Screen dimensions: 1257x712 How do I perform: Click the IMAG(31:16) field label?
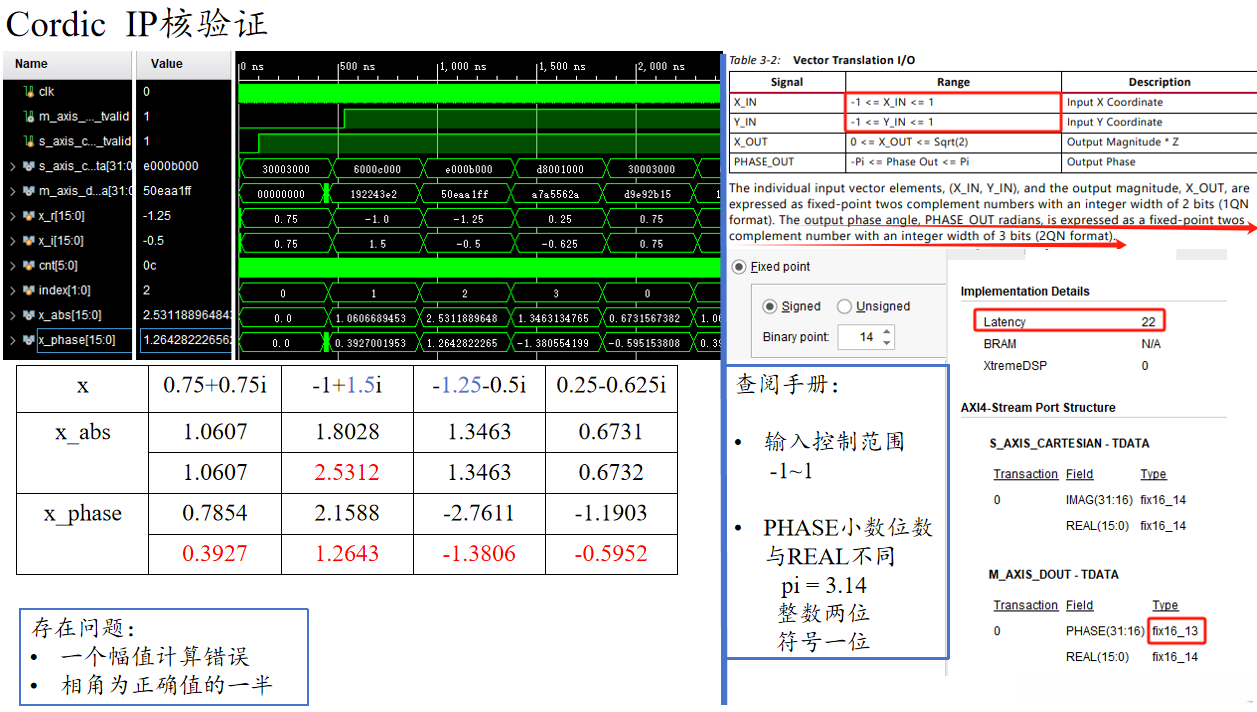tap(1099, 500)
